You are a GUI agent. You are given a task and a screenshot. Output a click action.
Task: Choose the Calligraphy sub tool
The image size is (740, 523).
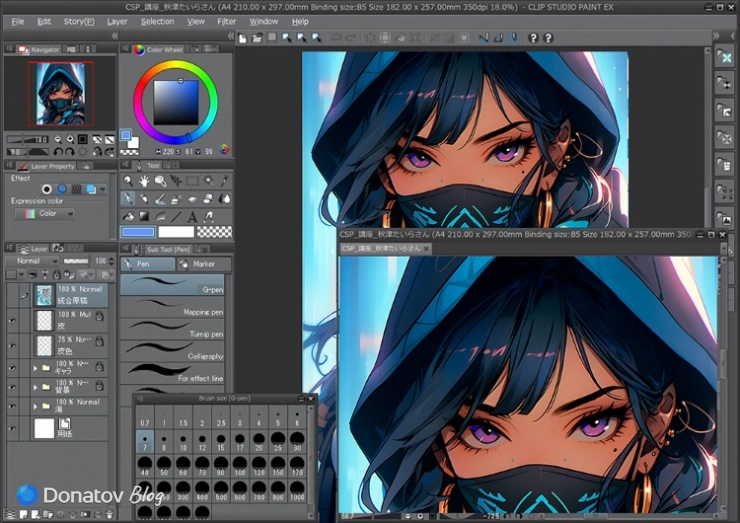tap(172, 351)
